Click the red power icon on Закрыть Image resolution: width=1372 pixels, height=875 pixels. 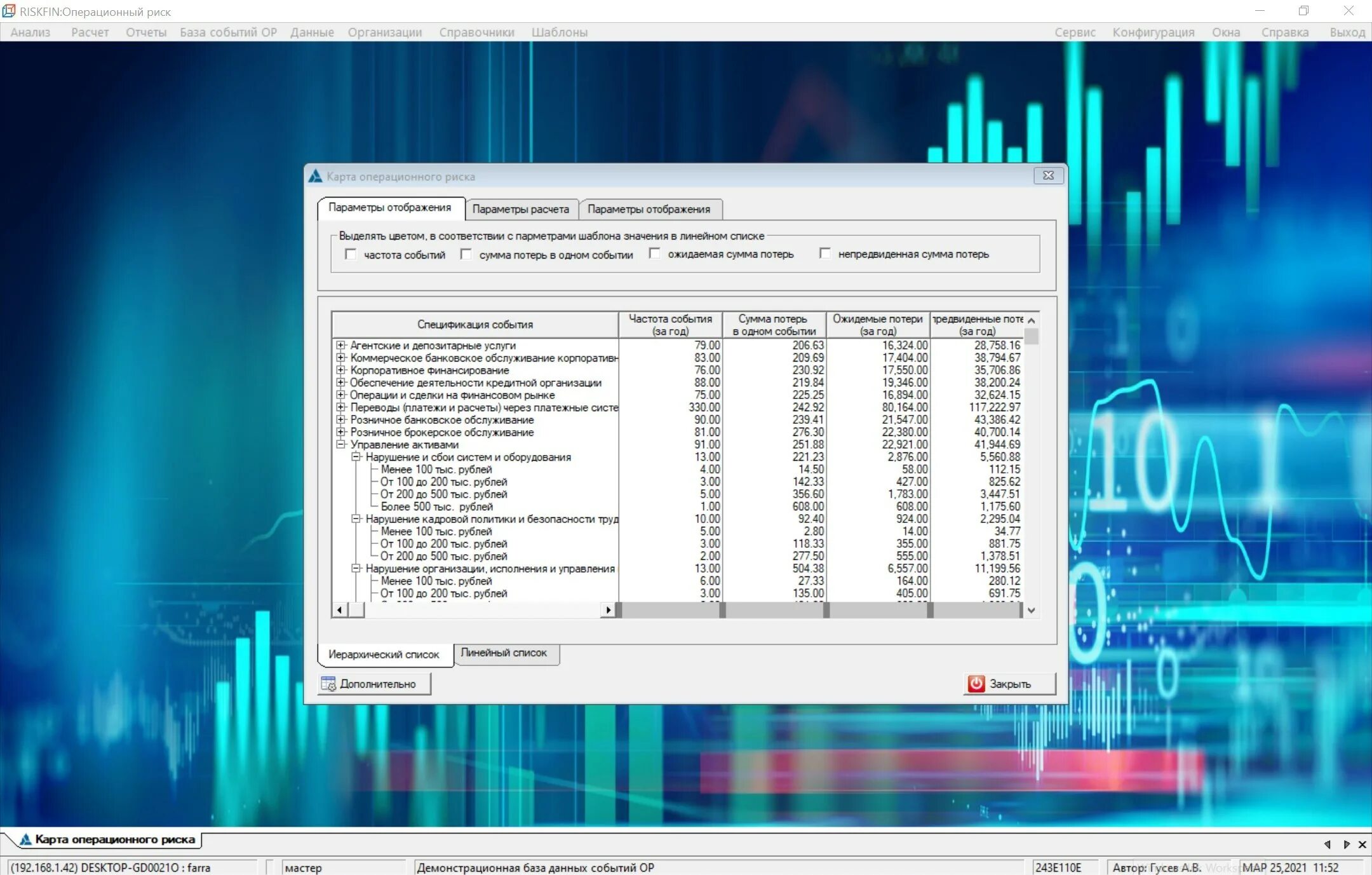coord(976,684)
